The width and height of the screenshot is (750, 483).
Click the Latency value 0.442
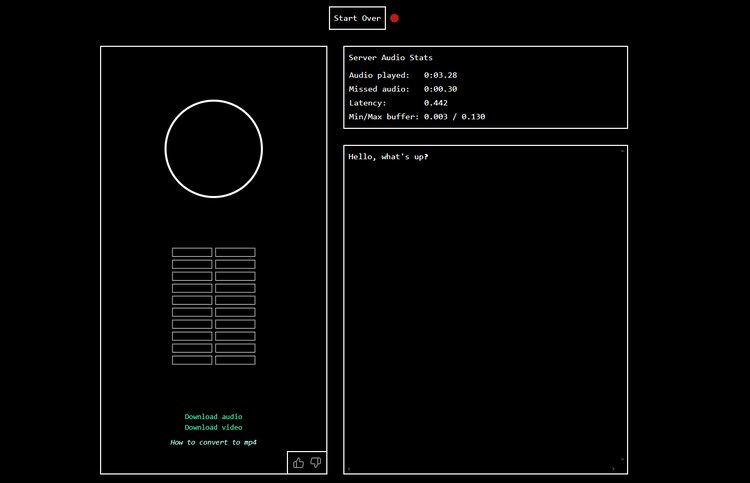(x=435, y=103)
